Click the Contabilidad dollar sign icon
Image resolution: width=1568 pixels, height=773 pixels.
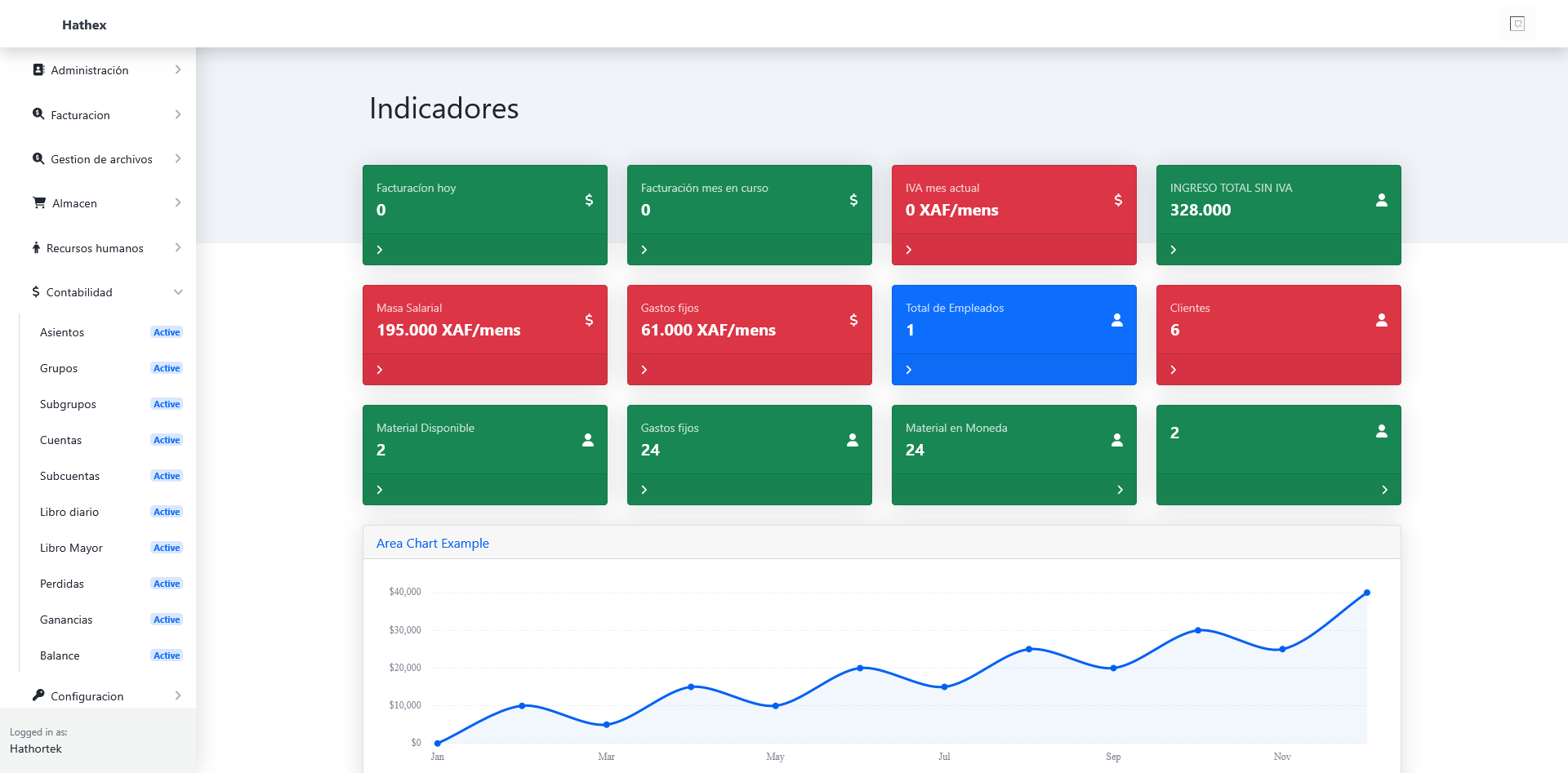[36, 291]
